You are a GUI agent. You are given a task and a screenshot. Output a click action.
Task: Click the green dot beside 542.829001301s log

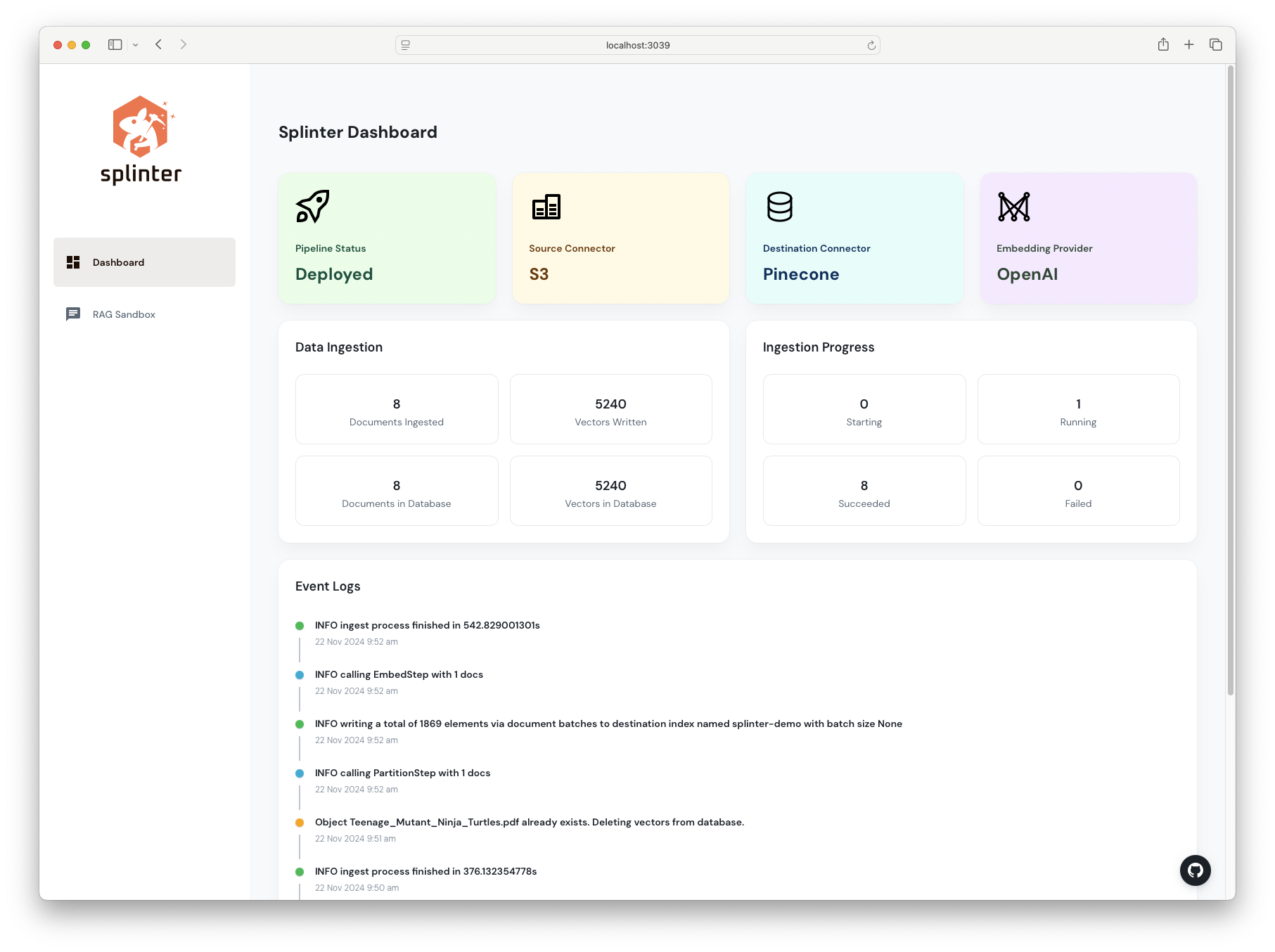[x=300, y=626]
